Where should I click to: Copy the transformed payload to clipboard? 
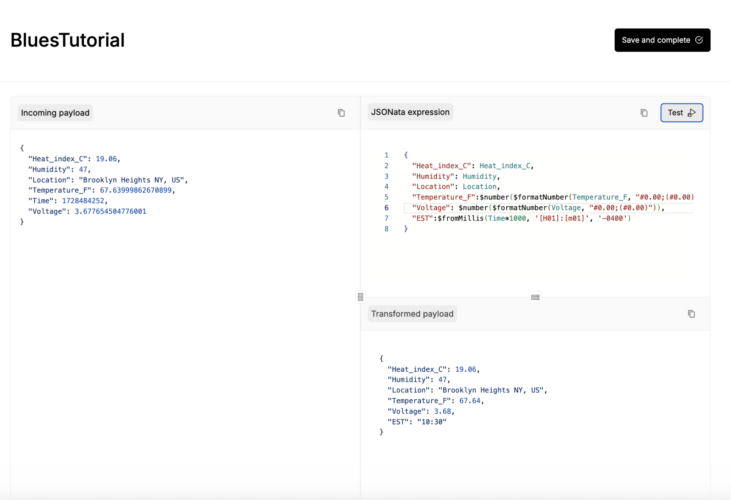click(691, 314)
